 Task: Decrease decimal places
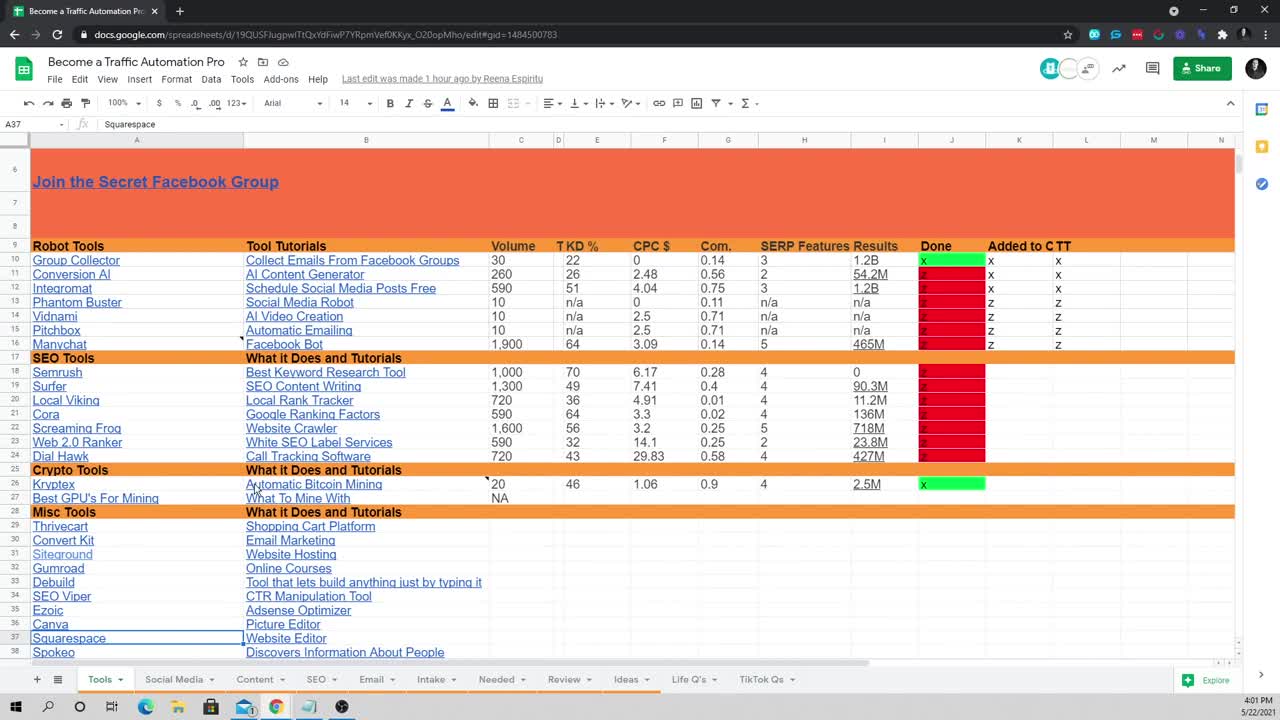click(x=195, y=103)
